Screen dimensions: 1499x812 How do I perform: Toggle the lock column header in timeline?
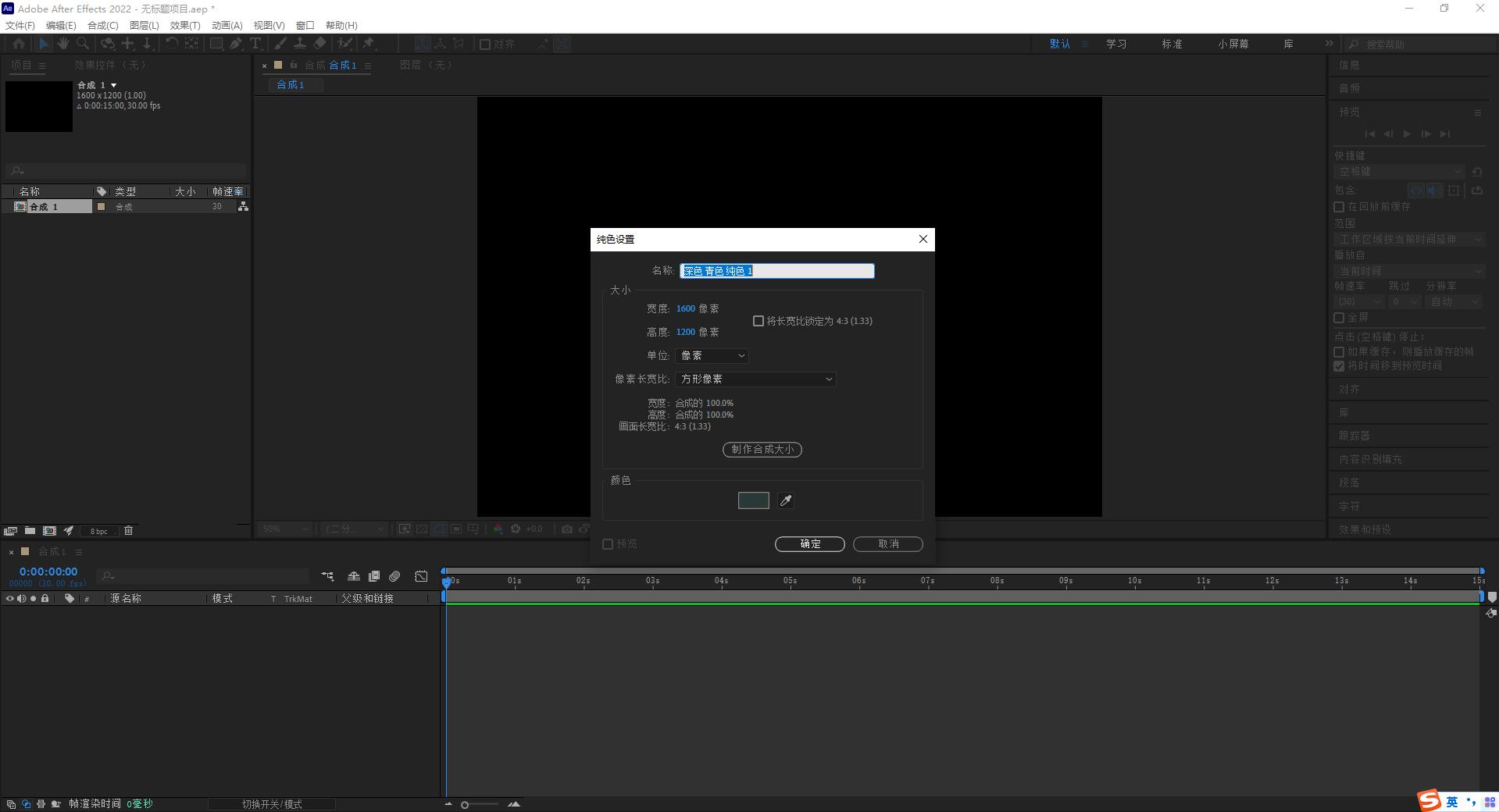(45, 599)
